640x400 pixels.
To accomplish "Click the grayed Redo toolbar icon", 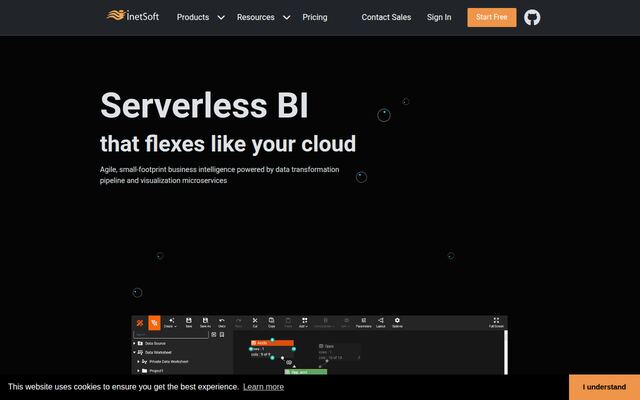I will [x=238, y=322].
